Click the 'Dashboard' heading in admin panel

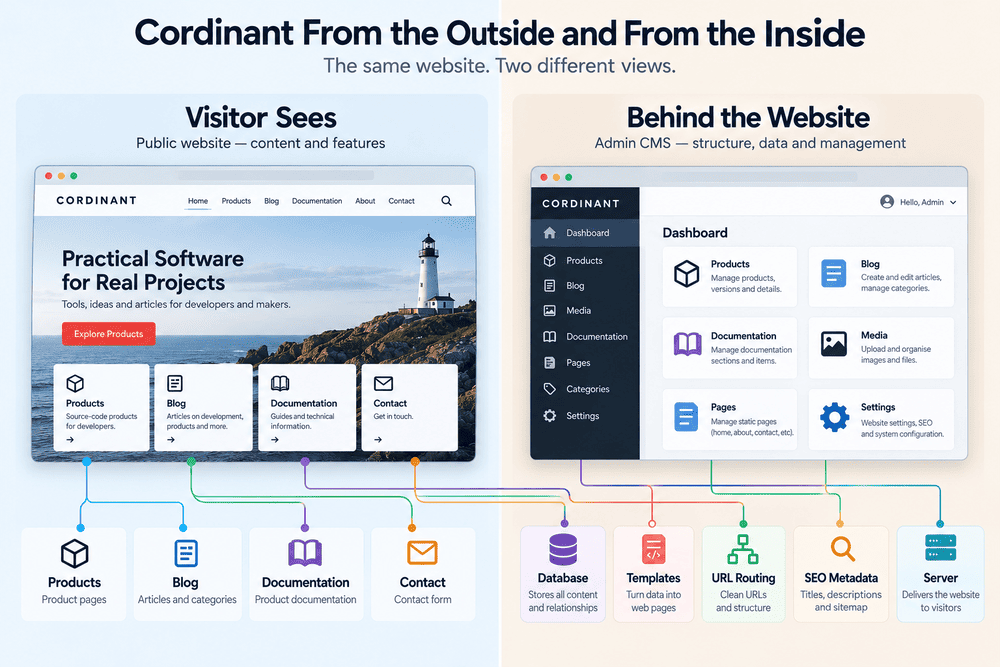(x=695, y=233)
